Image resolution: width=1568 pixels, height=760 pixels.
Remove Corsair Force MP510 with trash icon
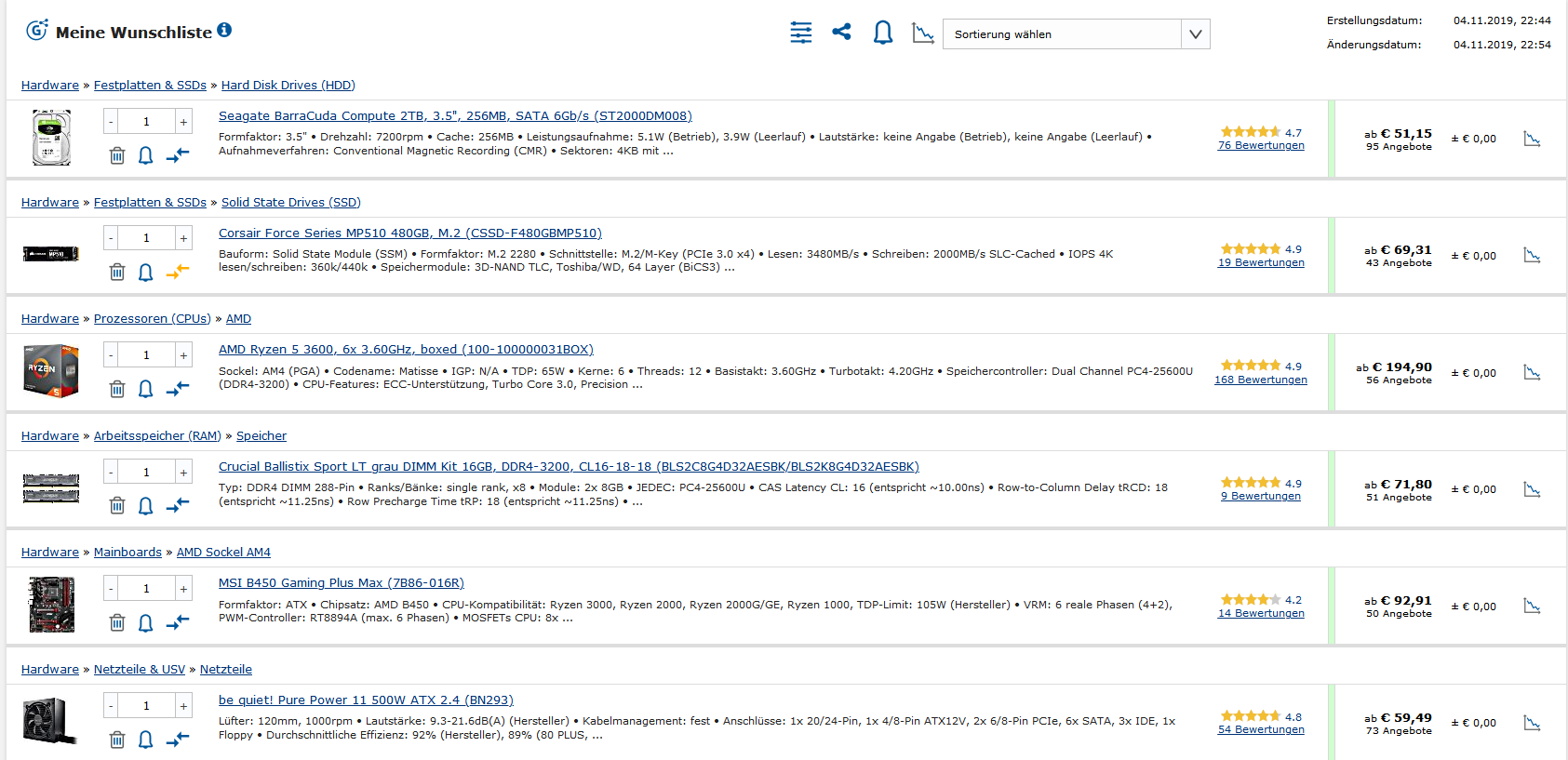[117, 272]
